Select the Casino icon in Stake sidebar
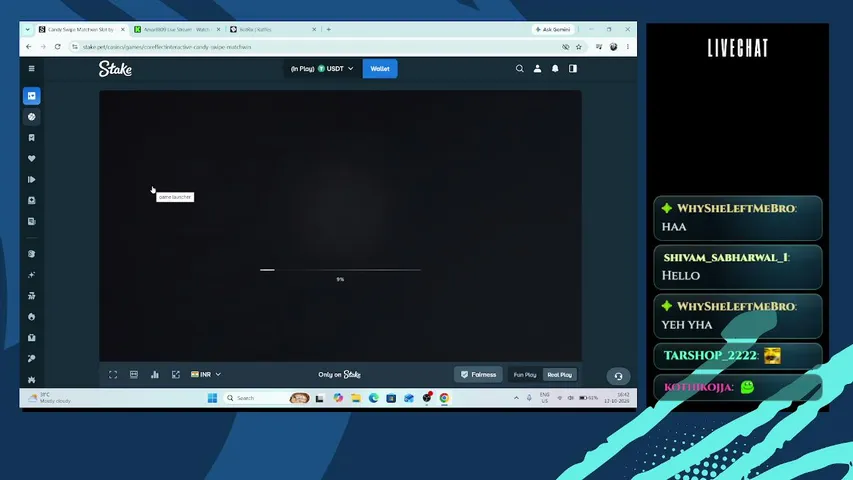Screen dimensions: 853x480 (32, 96)
